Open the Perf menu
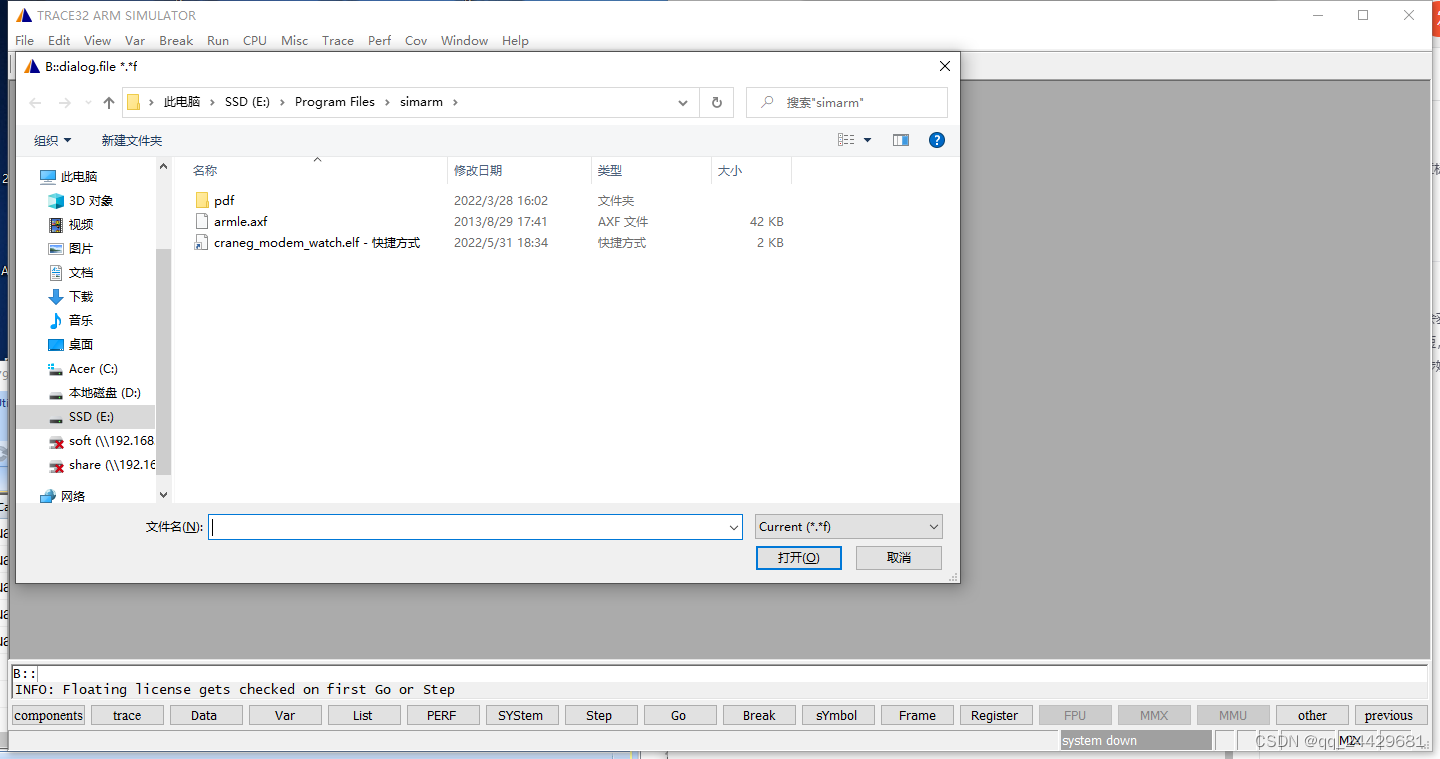This screenshot has width=1440, height=759. click(380, 41)
